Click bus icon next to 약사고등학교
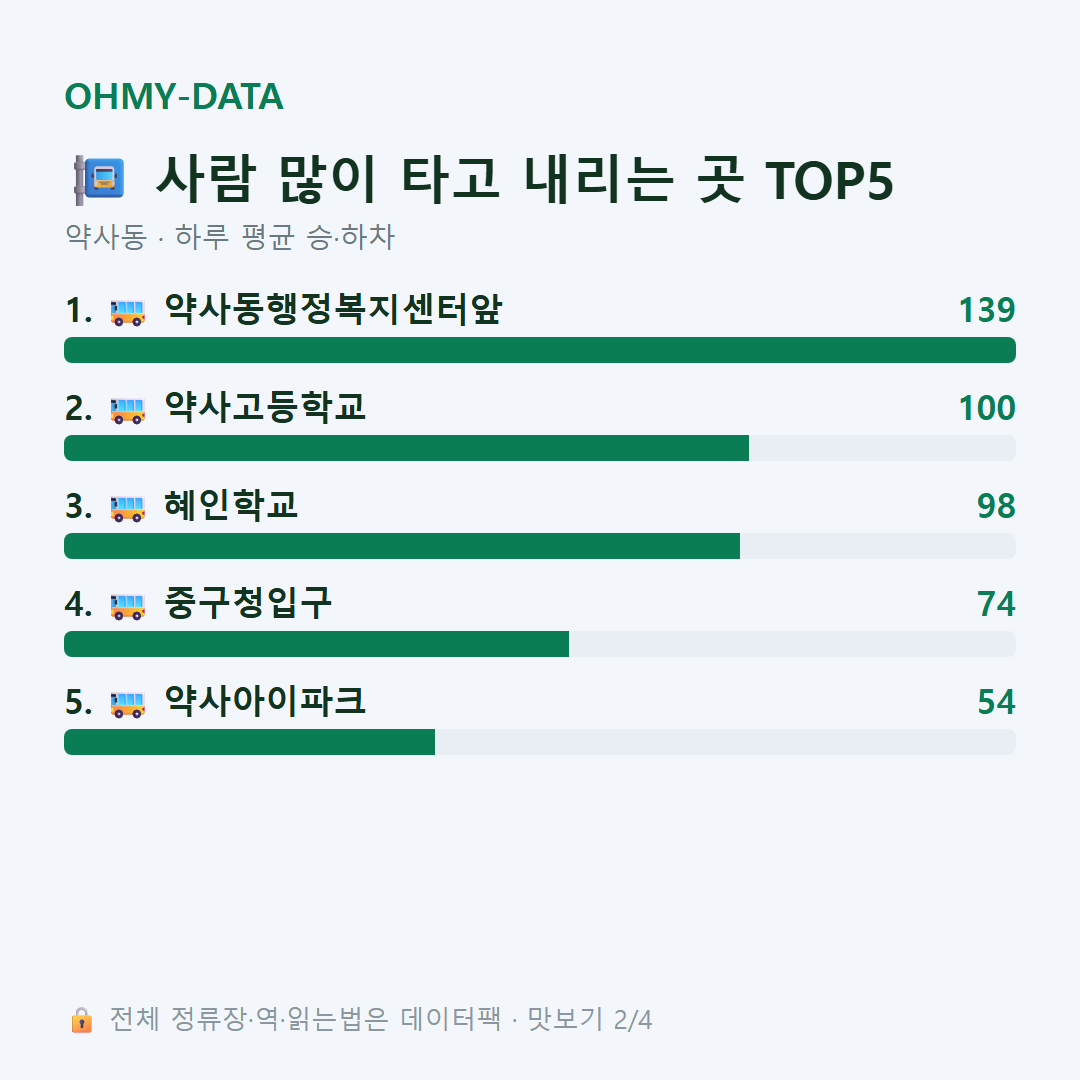This screenshot has height=1080, width=1080. [x=128, y=411]
